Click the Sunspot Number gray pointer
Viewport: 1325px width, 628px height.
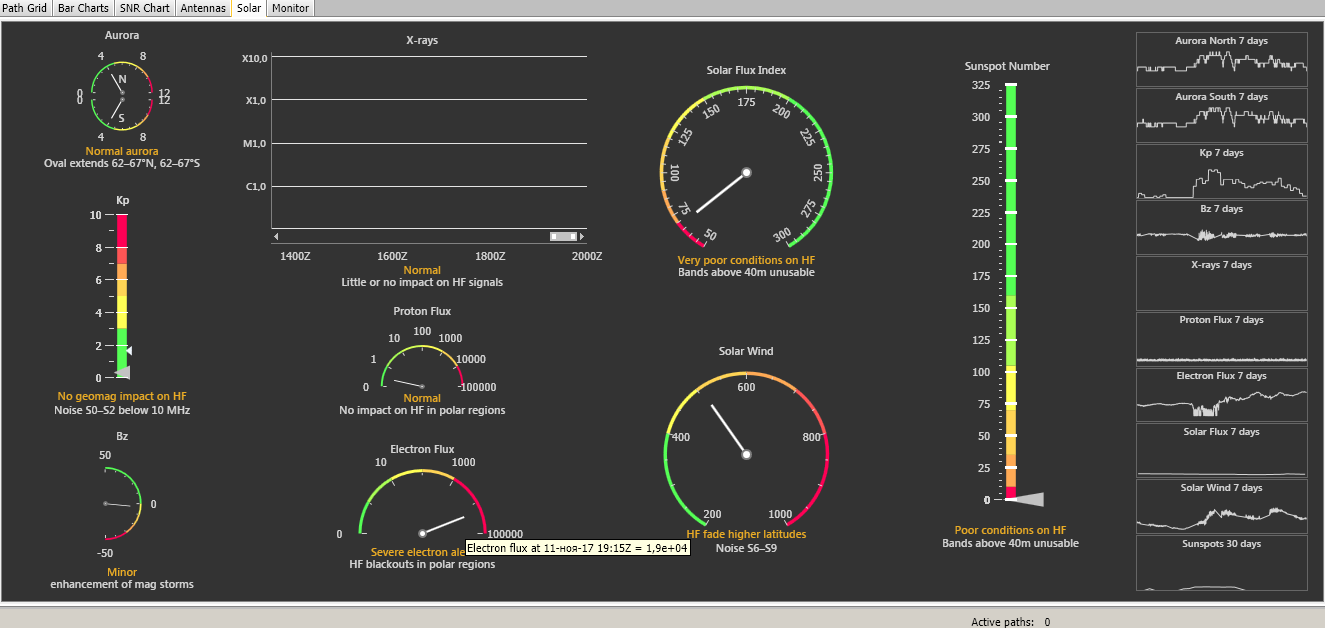pos(1024,499)
